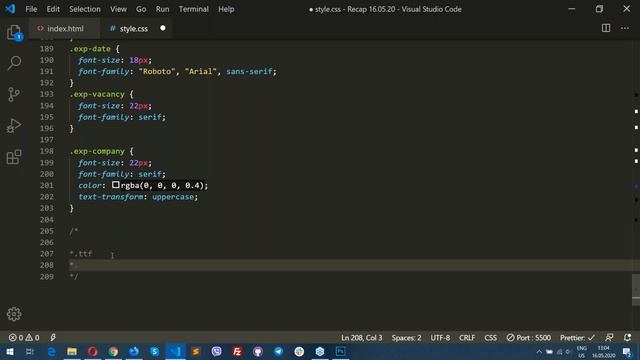Open Run and Debug view
Viewport: 640px width, 360px height.
[14, 126]
